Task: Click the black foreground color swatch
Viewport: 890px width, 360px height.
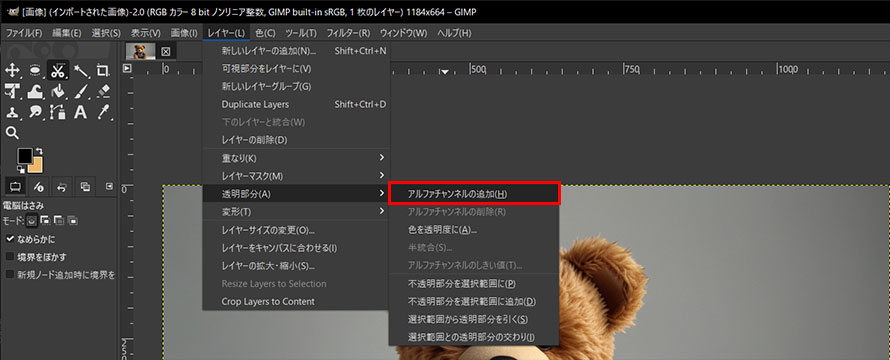Action: (25, 156)
